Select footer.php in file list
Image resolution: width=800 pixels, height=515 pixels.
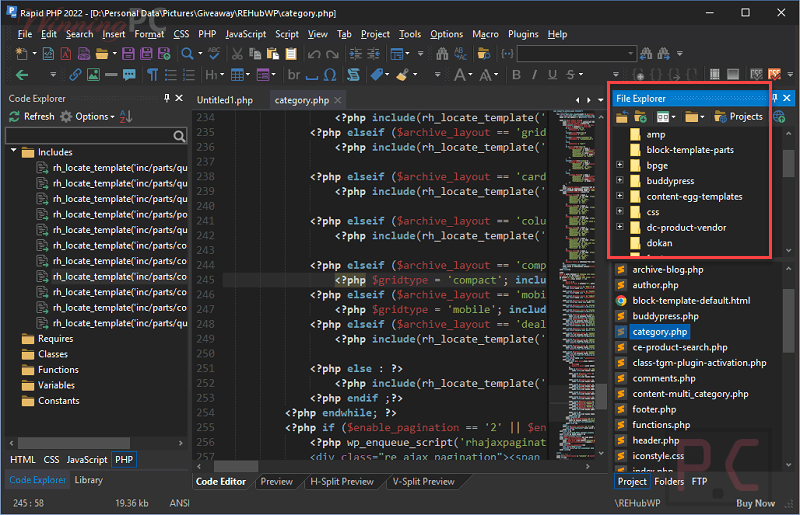pyautogui.click(x=654, y=409)
